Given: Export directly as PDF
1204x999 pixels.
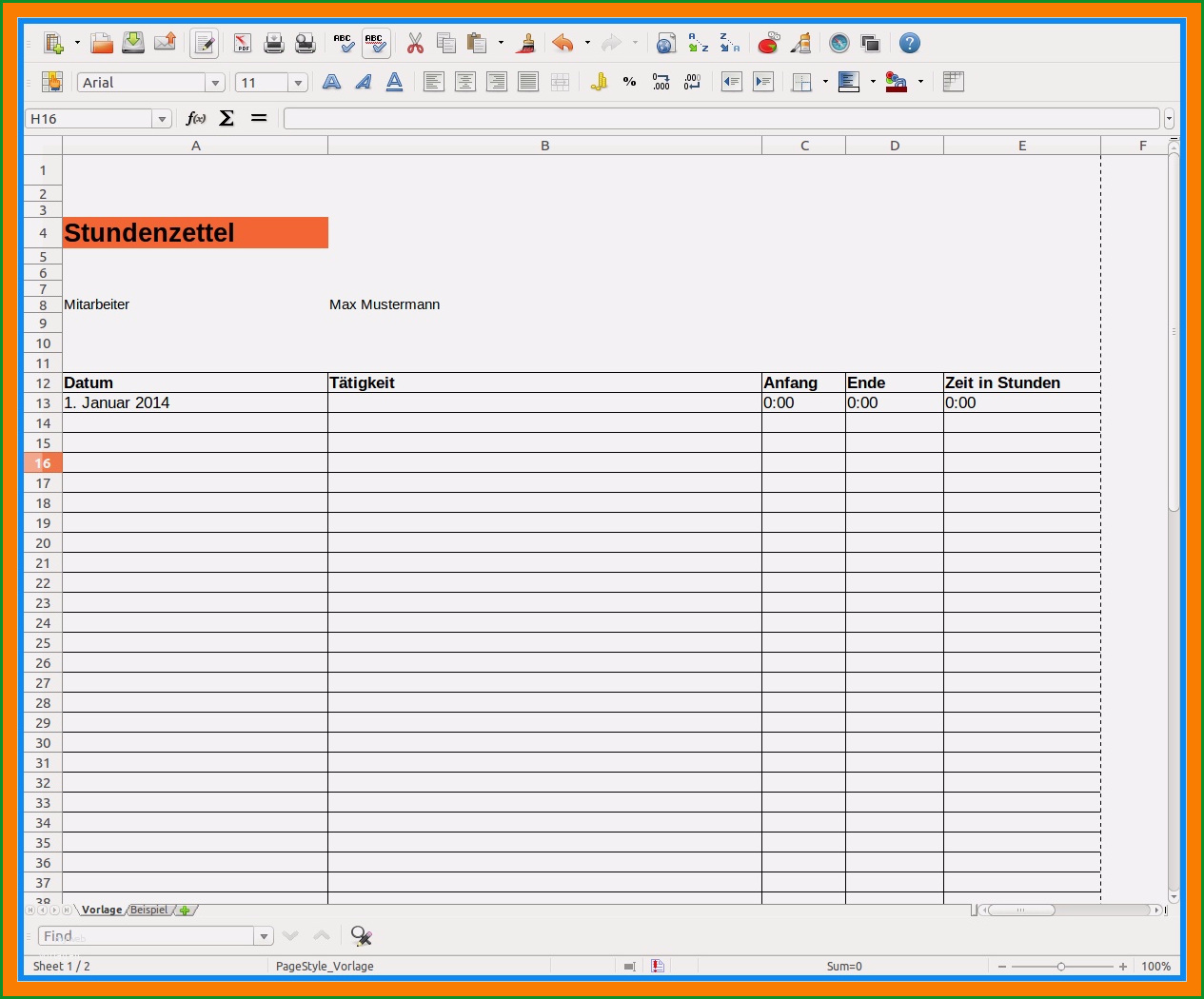Looking at the screenshot, I should (x=243, y=43).
